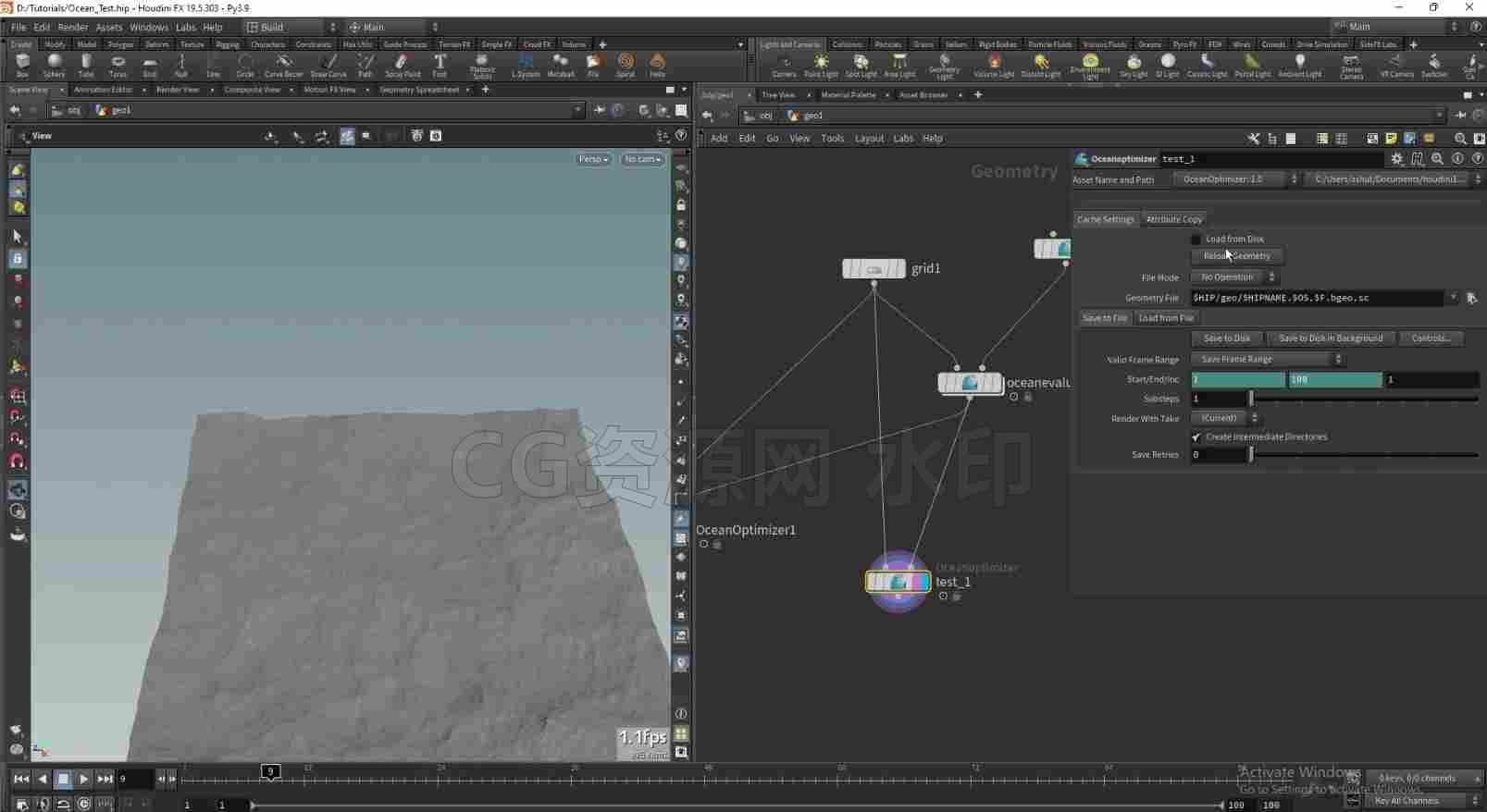Enable the Load from Disk checkbox
The width and height of the screenshot is (1487, 812).
[1196, 239]
